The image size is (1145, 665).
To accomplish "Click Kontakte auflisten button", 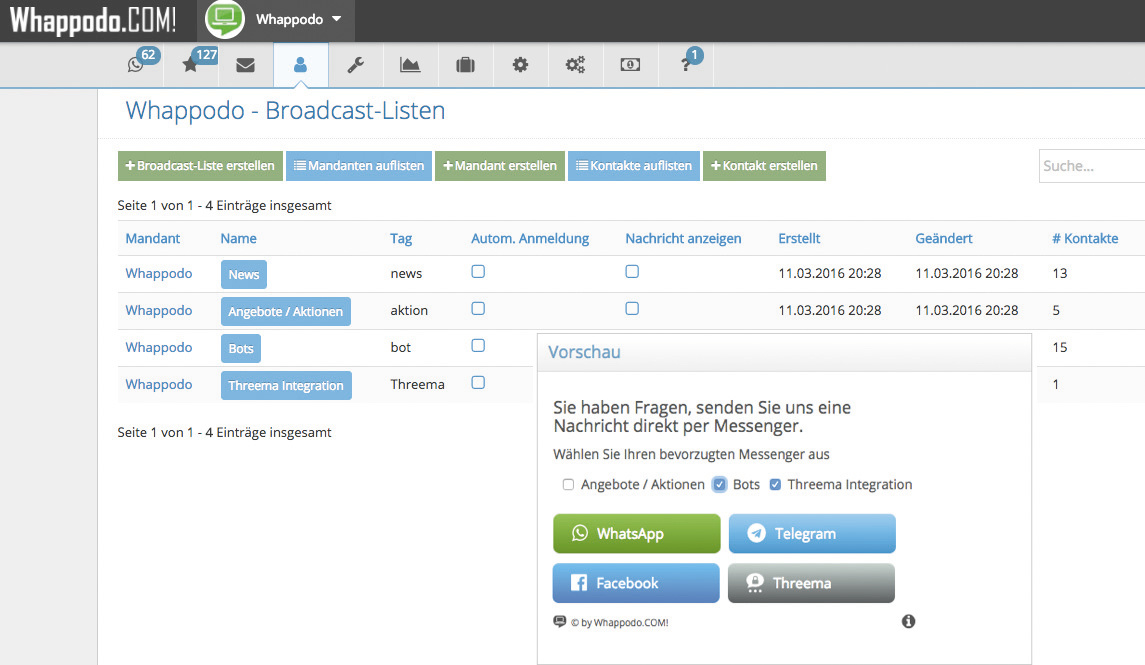I will (634, 166).
